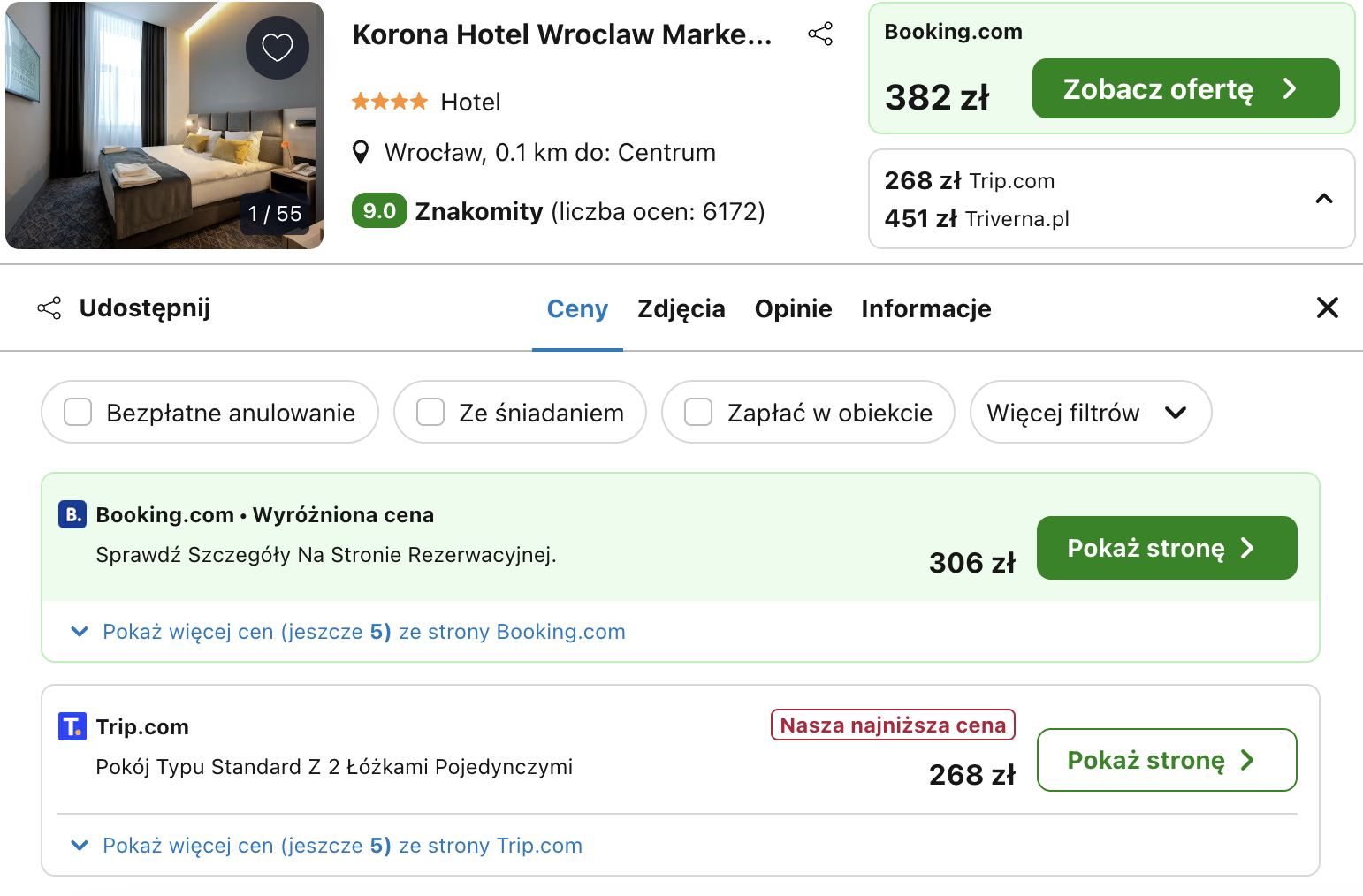This screenshot has height=896, width=1363.
Task: Select 451 zł Triverna.pl offer
Action: [977, 218]
